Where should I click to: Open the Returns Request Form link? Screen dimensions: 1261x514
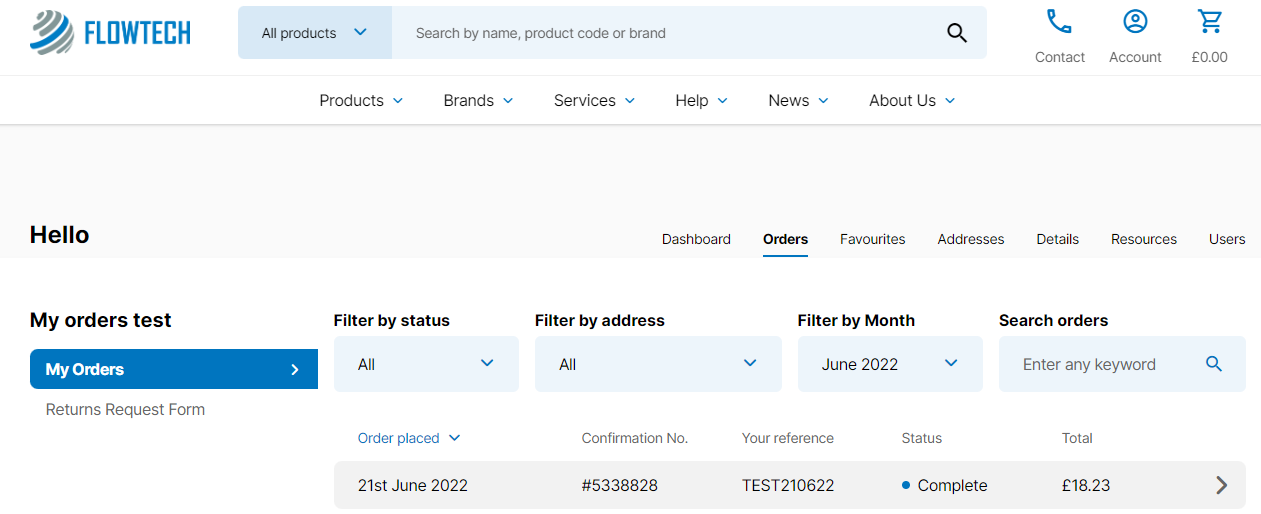coord(125,409)
